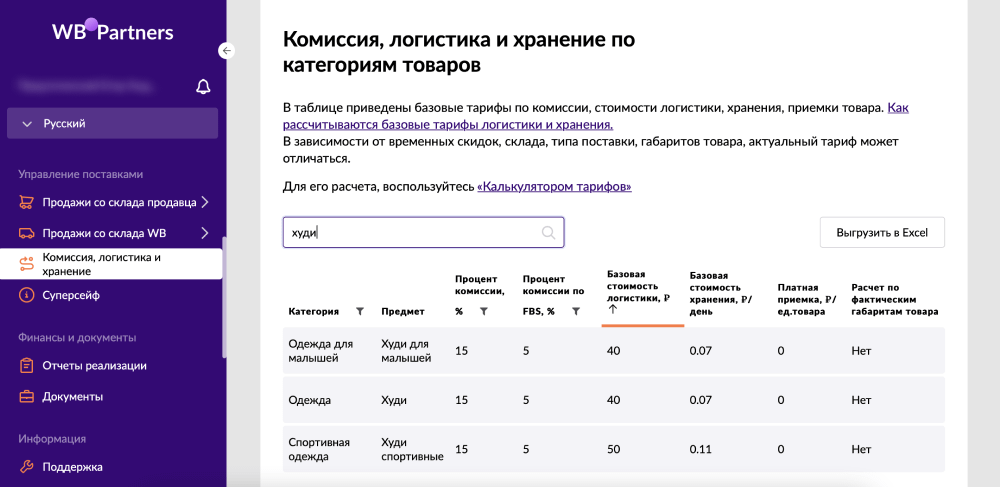Click the clipboard icon for Отчеты реализации
Screen dimensions: 1000x487
(26, 366)
